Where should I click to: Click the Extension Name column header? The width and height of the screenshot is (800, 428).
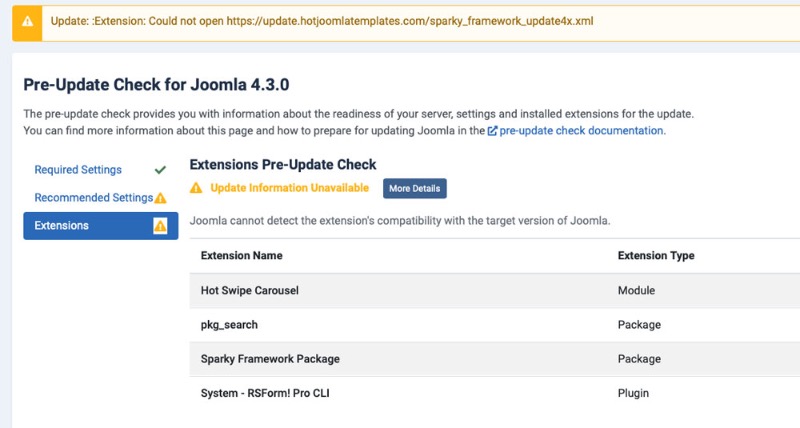point(241,256)
